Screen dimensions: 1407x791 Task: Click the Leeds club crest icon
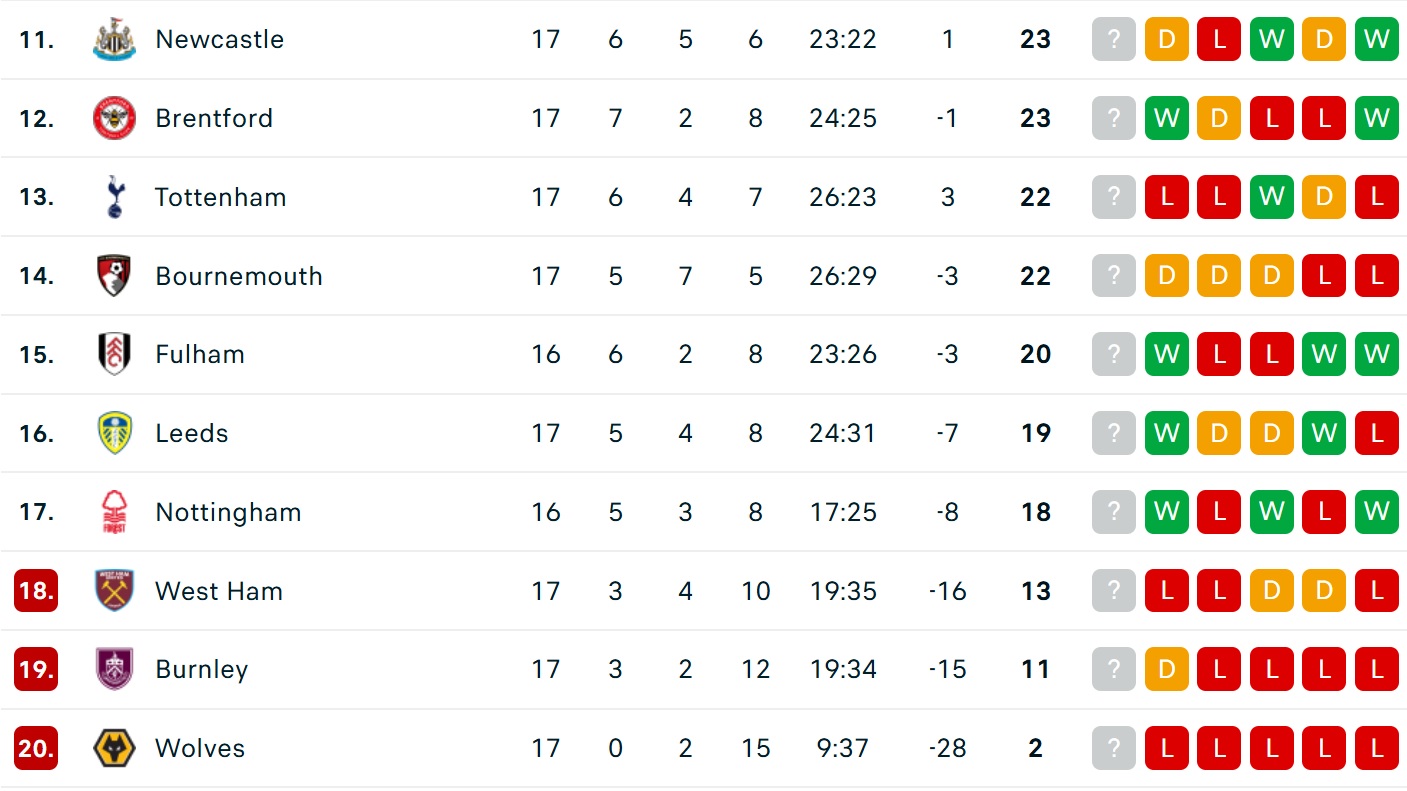tap(114, 433)
